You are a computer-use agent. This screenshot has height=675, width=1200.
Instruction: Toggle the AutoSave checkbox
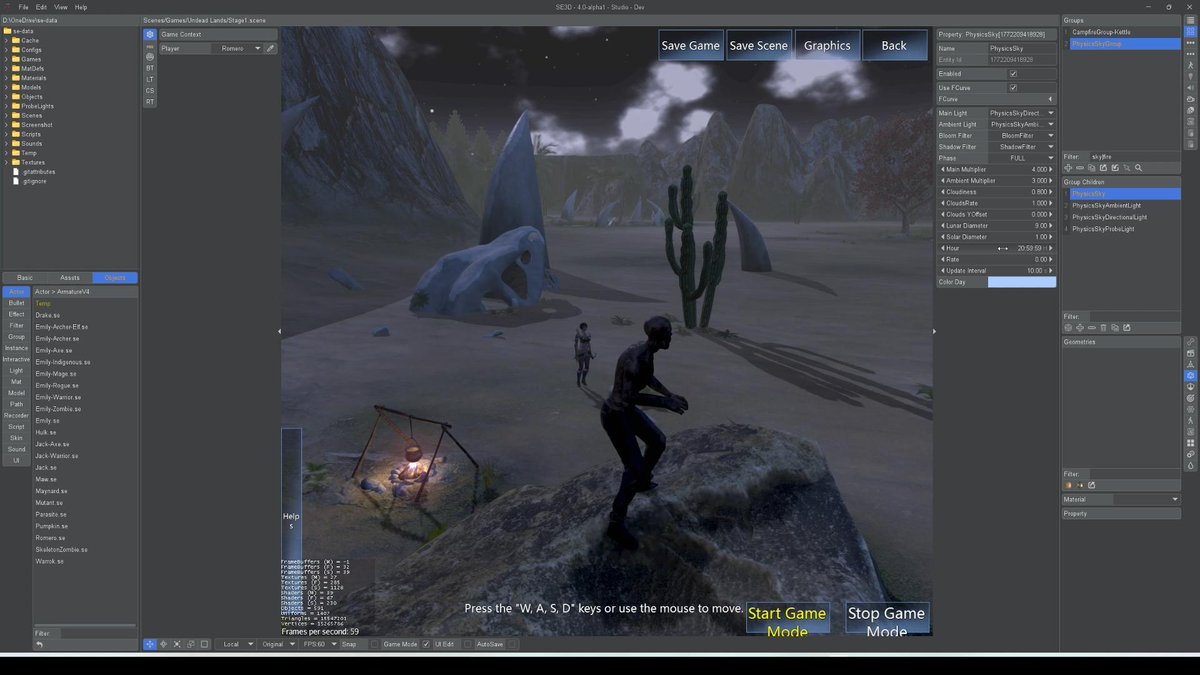(x=512, y=644)
